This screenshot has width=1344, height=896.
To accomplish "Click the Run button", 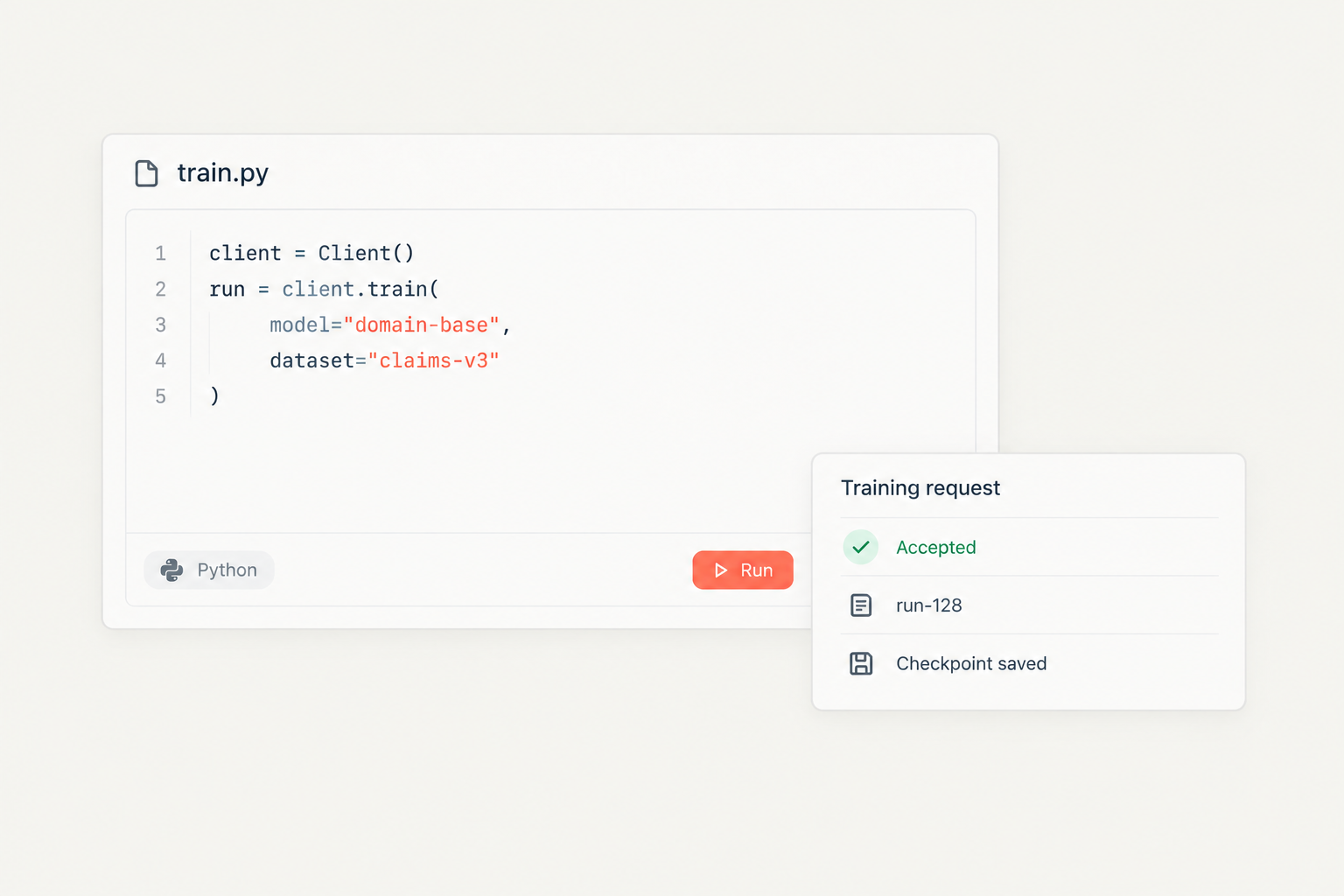I will pos(743,570).
